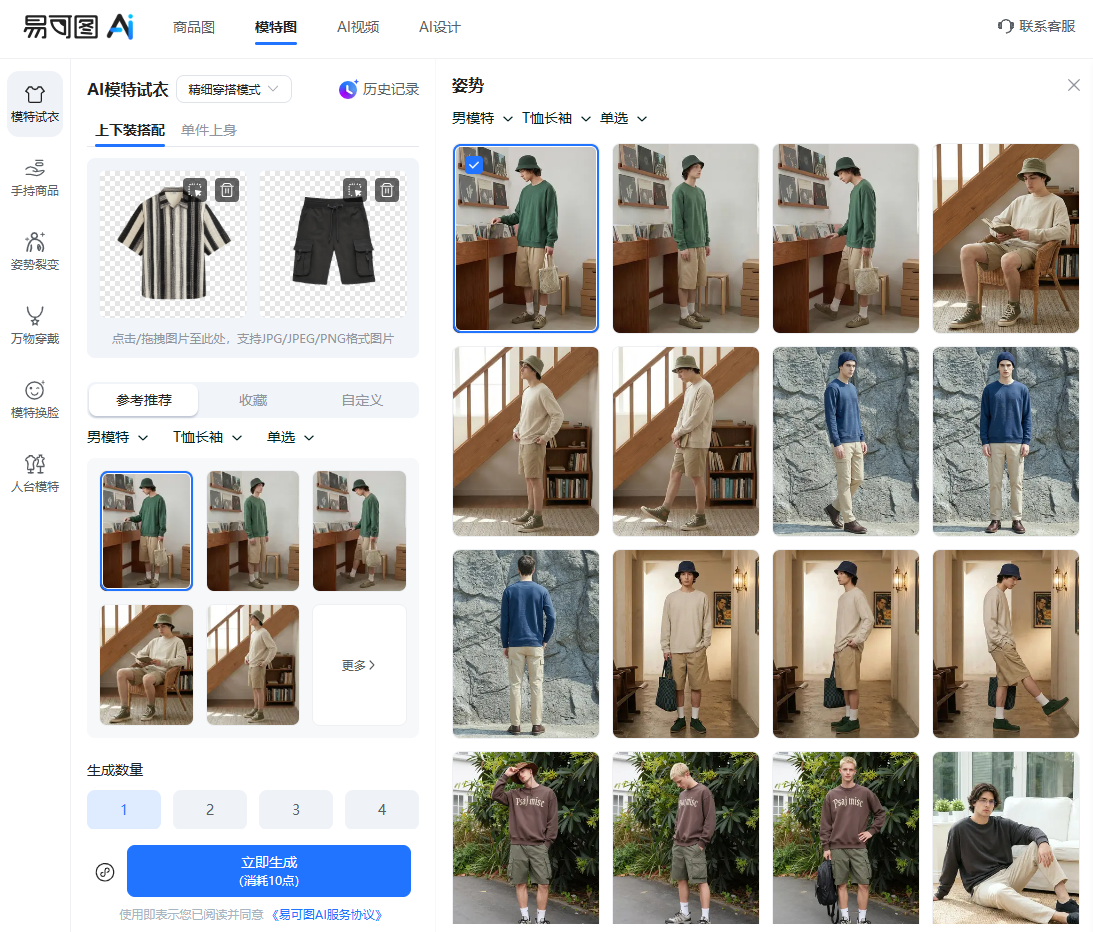Switch to 模特图 top tab
Viewport: 1093px width, 932px height.
click(275, 27)
